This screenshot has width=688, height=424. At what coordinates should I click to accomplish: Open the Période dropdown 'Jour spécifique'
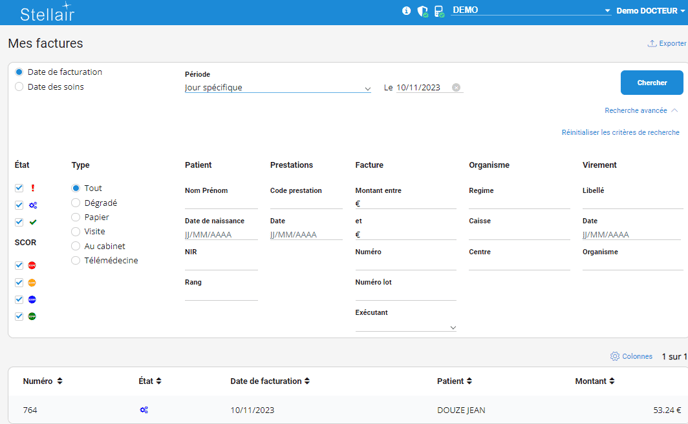(278, 88)
